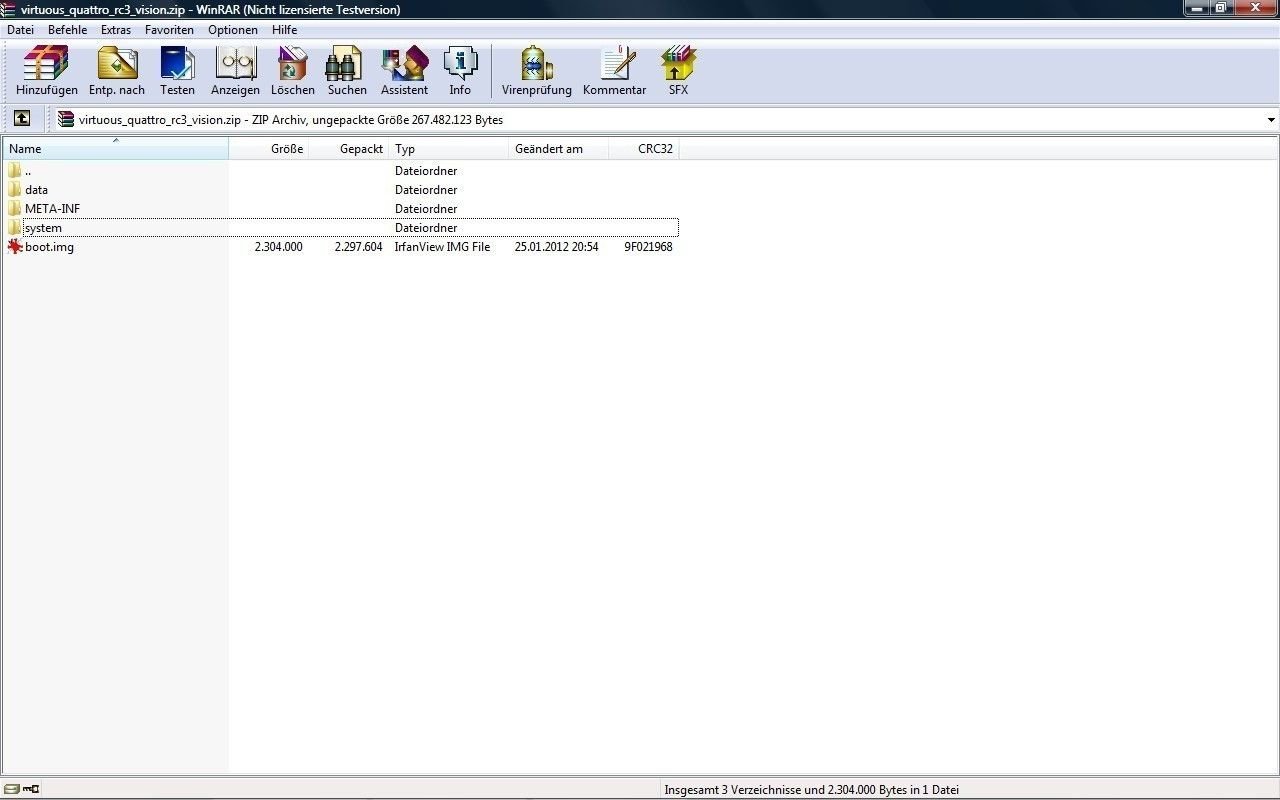
Task: Click the parent '..' folder icon
Action: pos(14,170)
